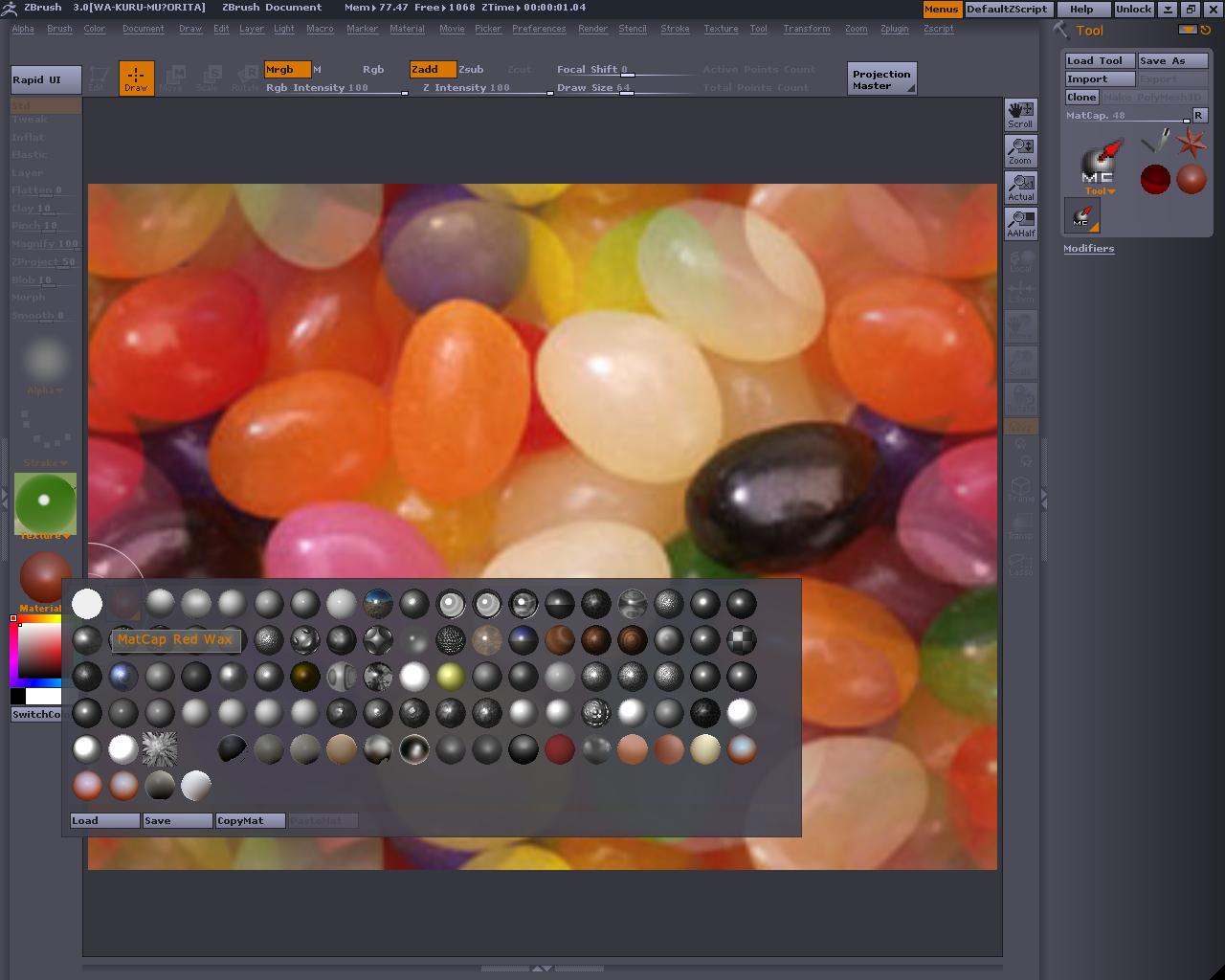Toggle Zsub mode

(x=471, y=70)
